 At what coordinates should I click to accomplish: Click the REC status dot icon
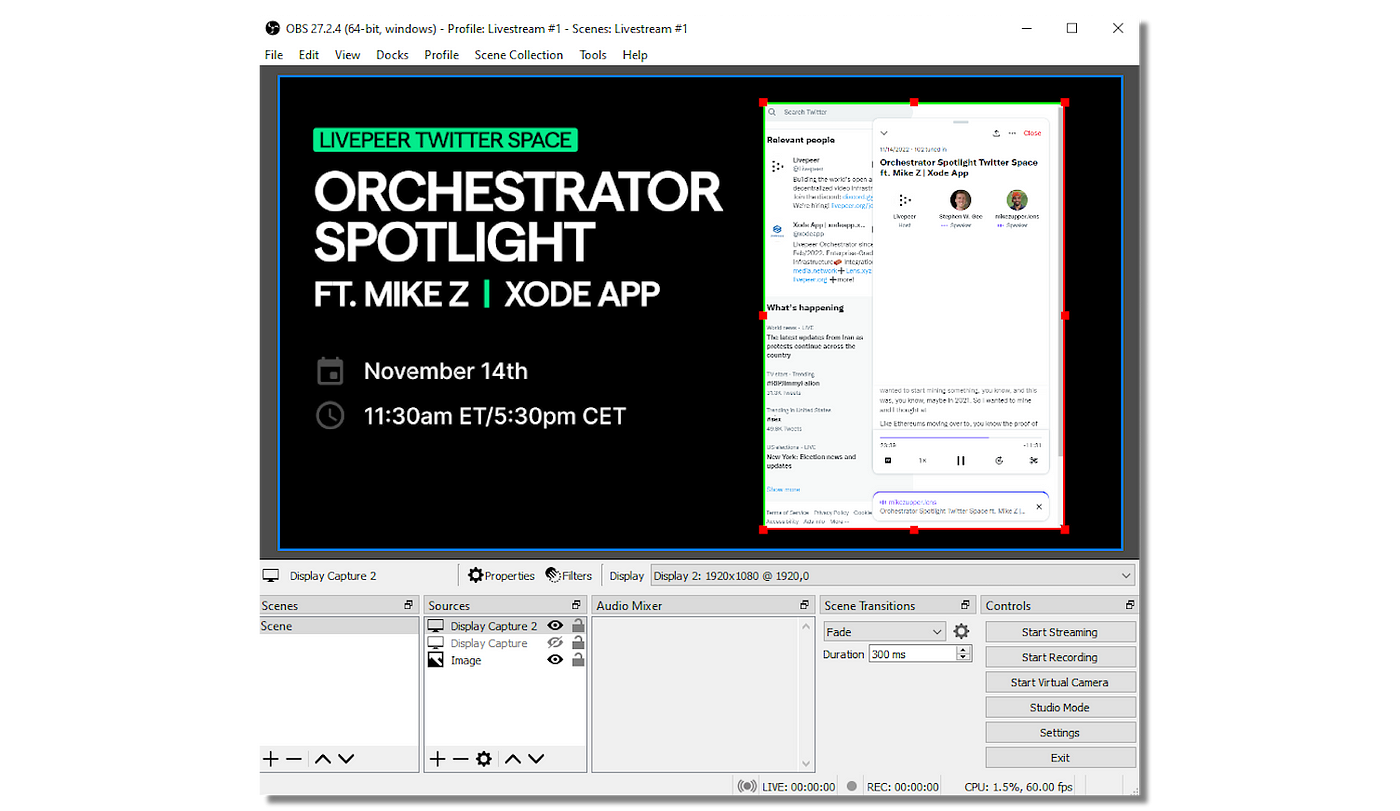851,787
